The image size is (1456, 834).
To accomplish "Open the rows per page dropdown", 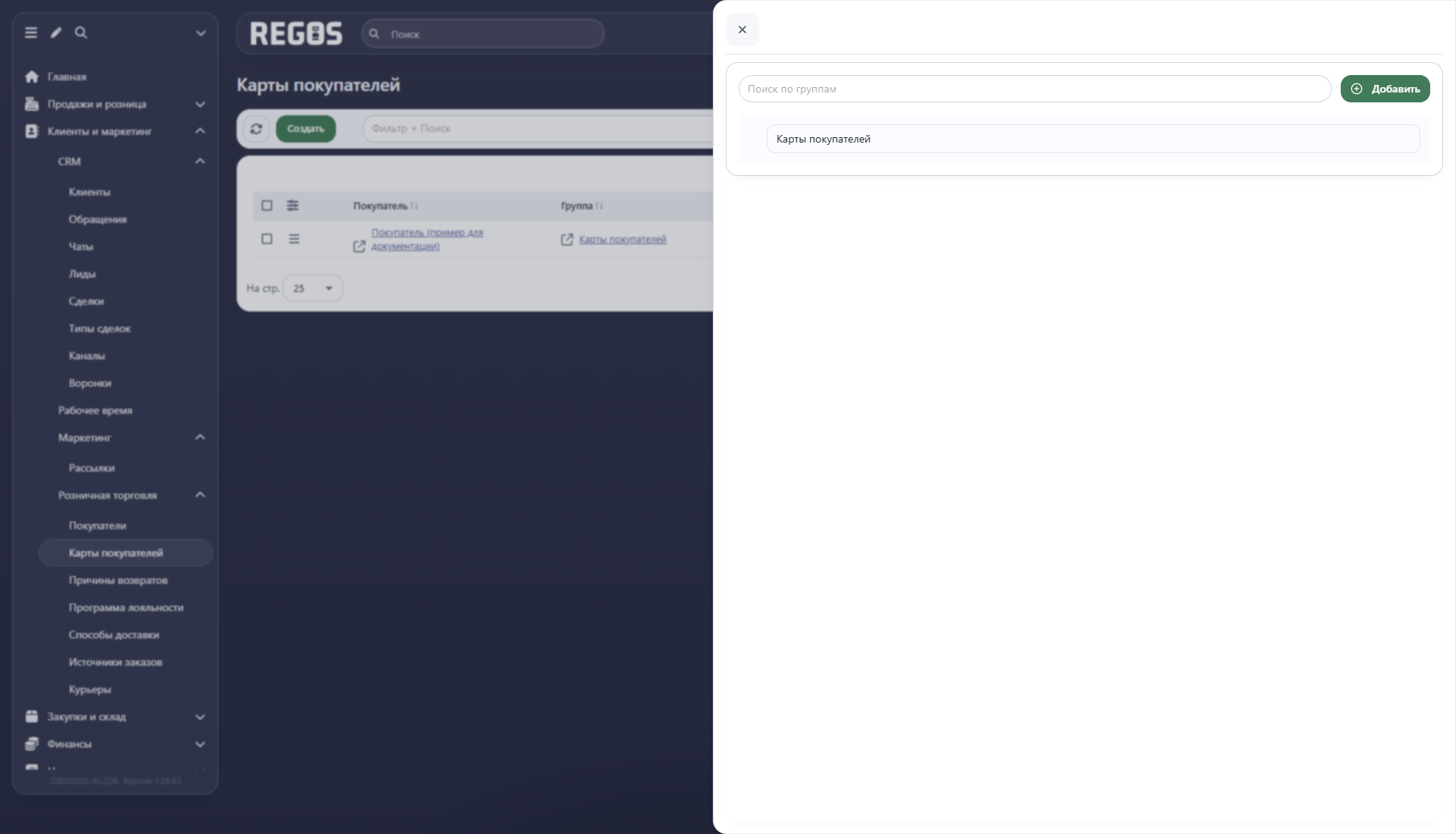I will (x=313, y=288).
